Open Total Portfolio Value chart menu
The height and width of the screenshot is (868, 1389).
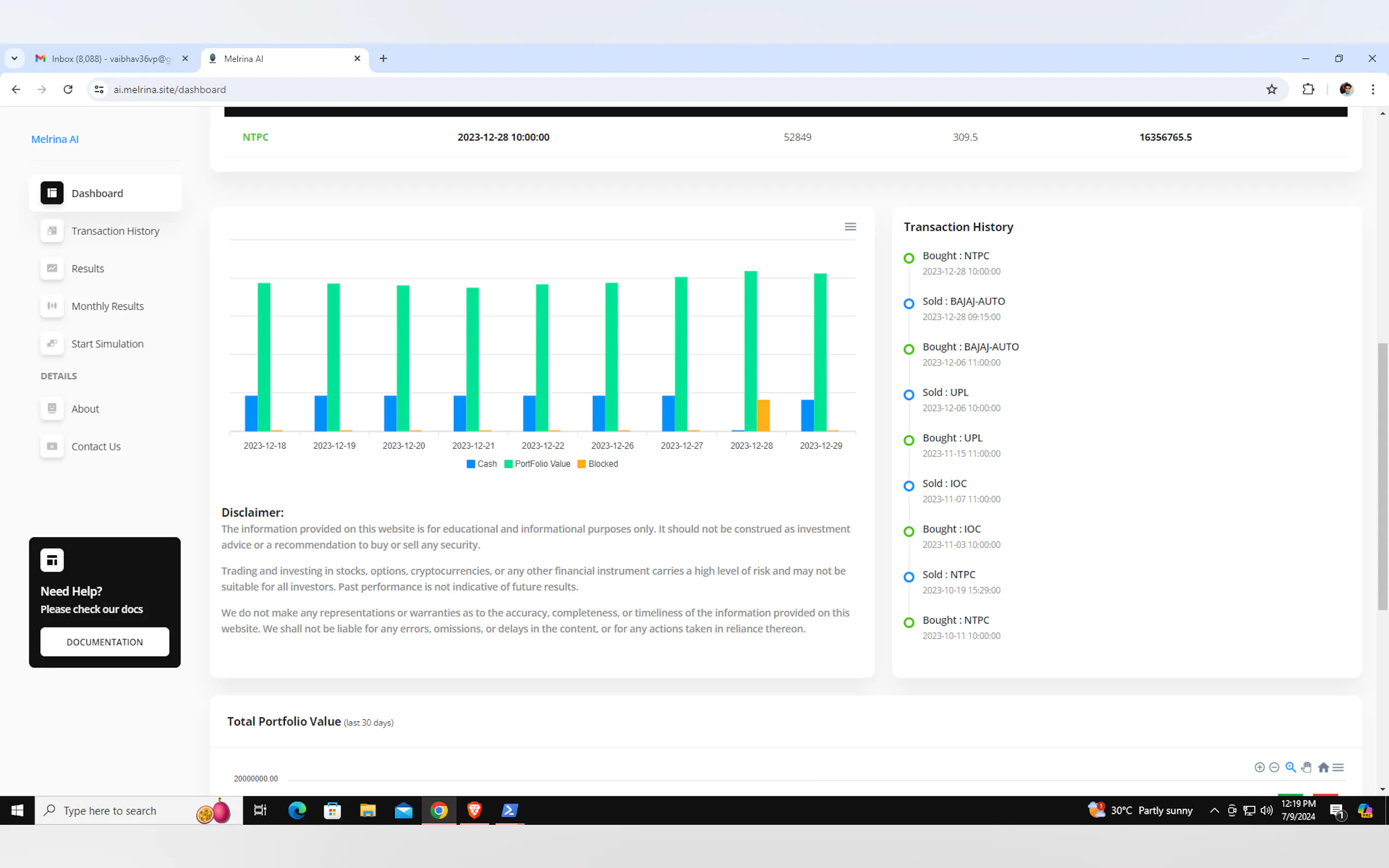(x=1338, y=767)
